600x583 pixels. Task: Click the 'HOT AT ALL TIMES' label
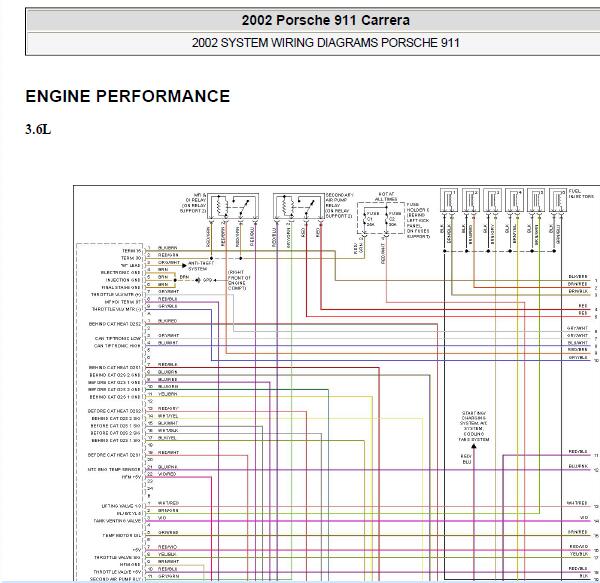(x=386, y=197)
